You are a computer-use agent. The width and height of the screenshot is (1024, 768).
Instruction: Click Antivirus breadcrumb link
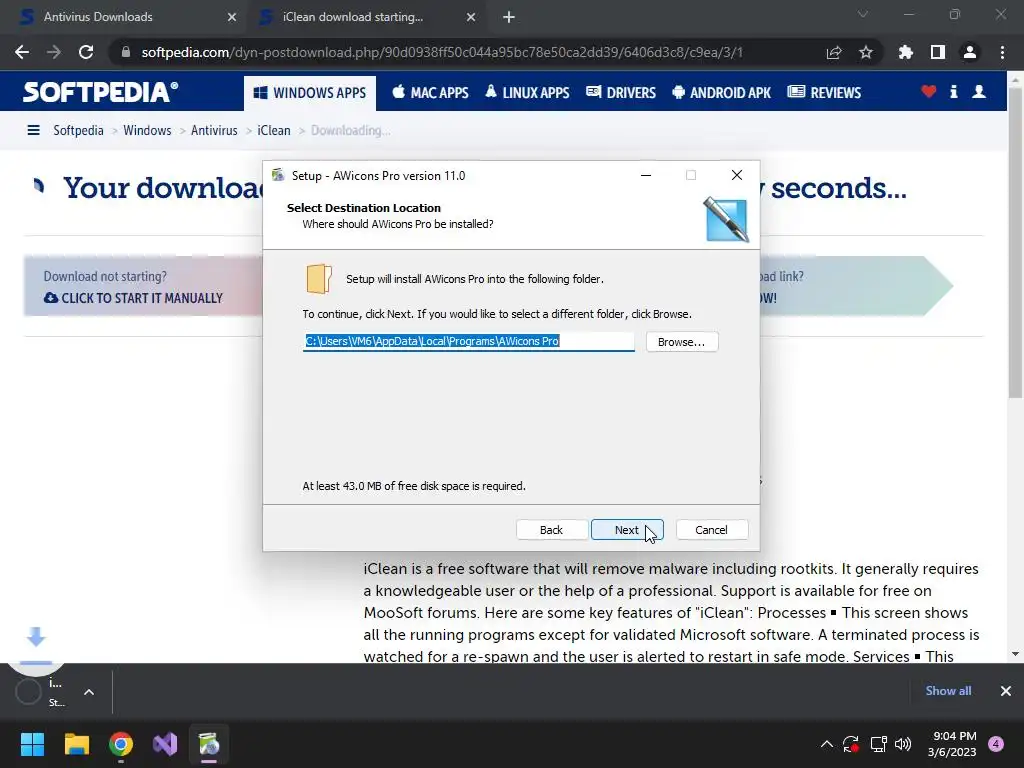point(214,130)
